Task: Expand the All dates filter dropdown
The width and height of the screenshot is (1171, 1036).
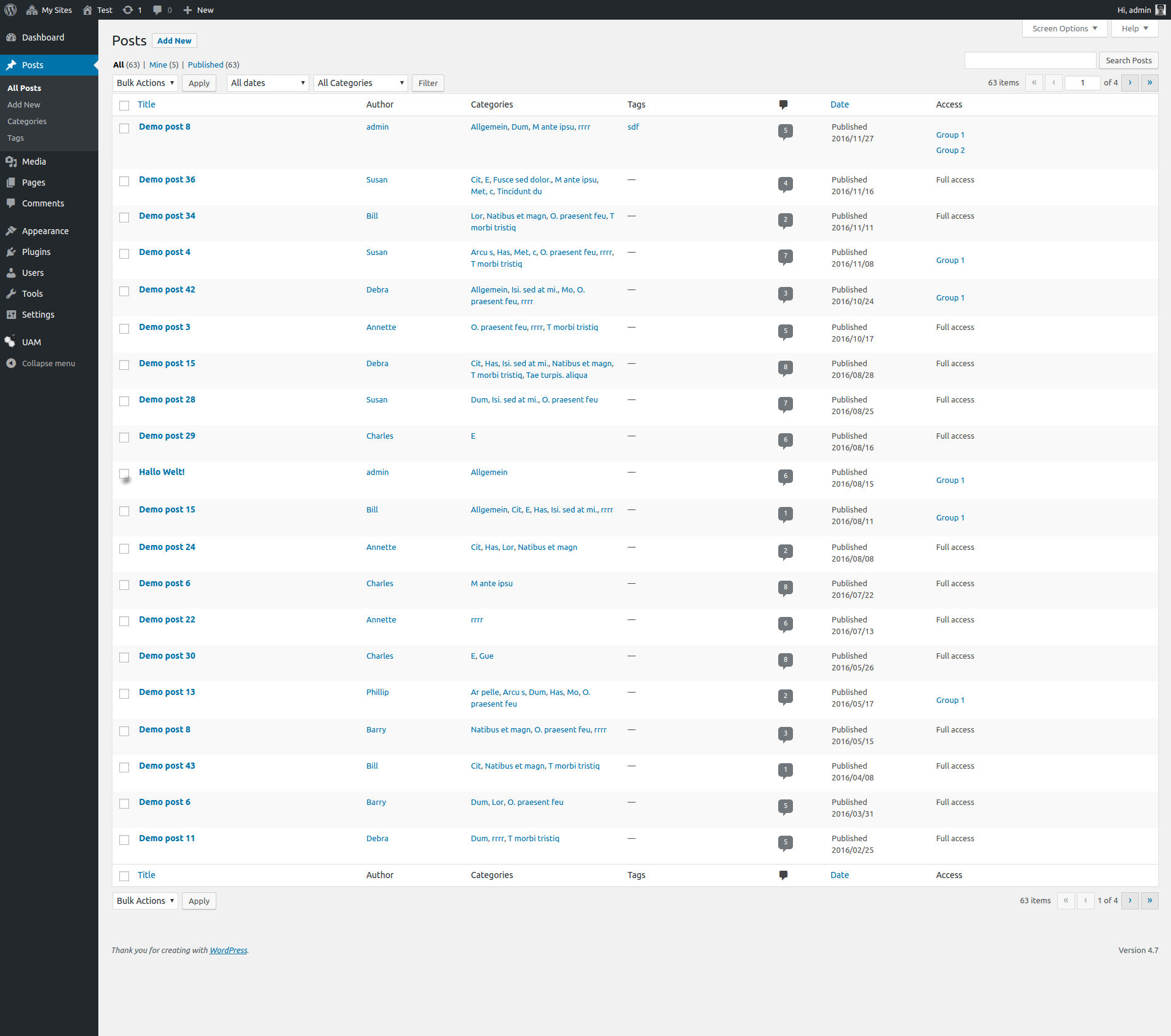Action: coord(267,83)
